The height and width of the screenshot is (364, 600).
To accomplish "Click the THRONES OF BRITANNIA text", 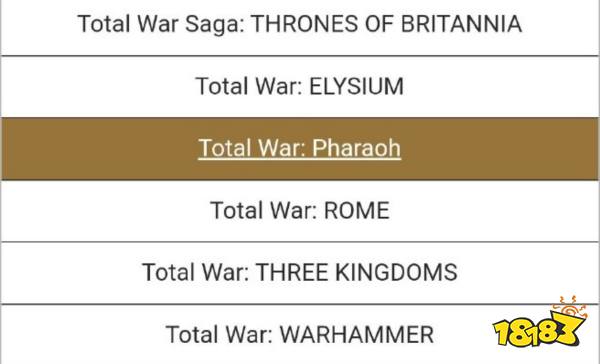I will [x=386, y=24].
